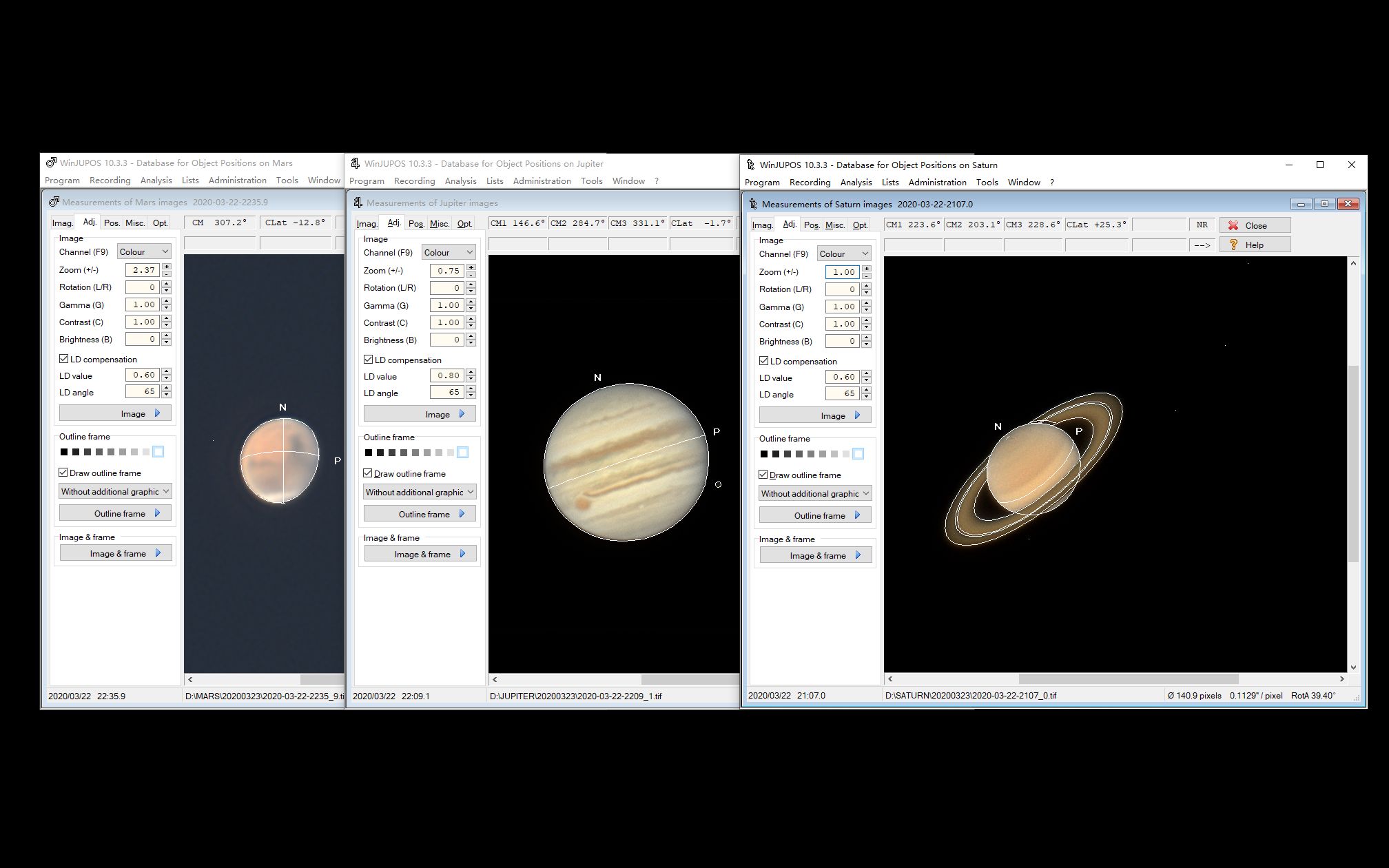The width and height of the screenshot is (1389, 868).
Task: Switch to Imag. tab in Saturn window
Action: click(x=762, y=225)
